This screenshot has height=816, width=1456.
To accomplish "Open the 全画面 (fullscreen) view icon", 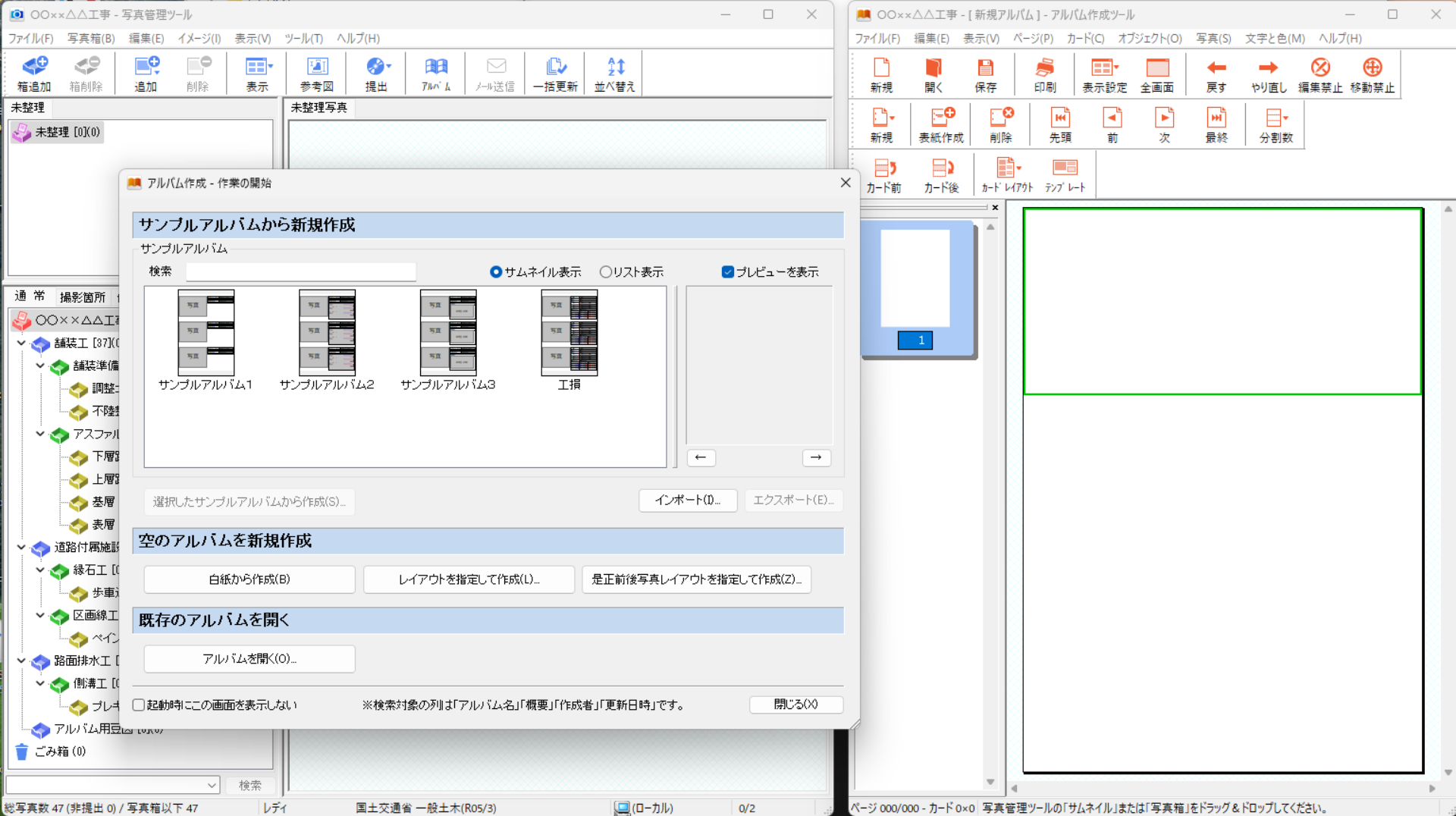I will point(1156,74).
